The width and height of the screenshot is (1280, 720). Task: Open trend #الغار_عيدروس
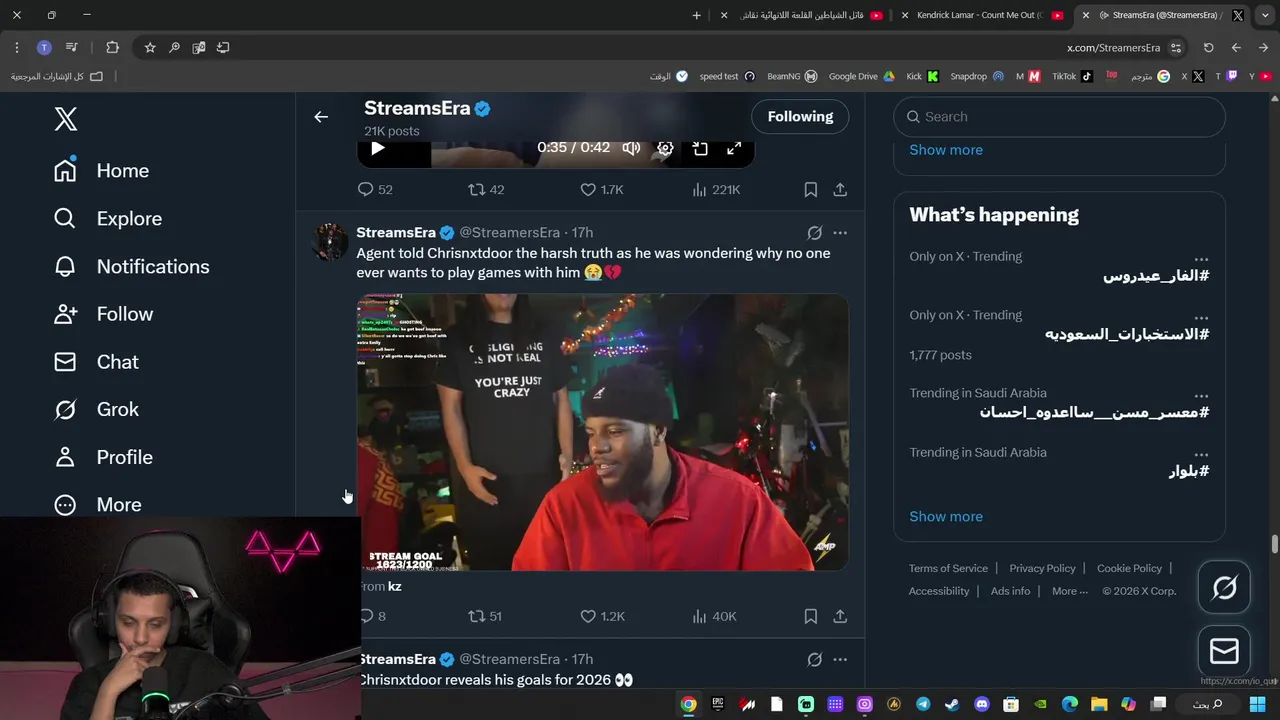pyautogui.click(x=1156, y=276)
